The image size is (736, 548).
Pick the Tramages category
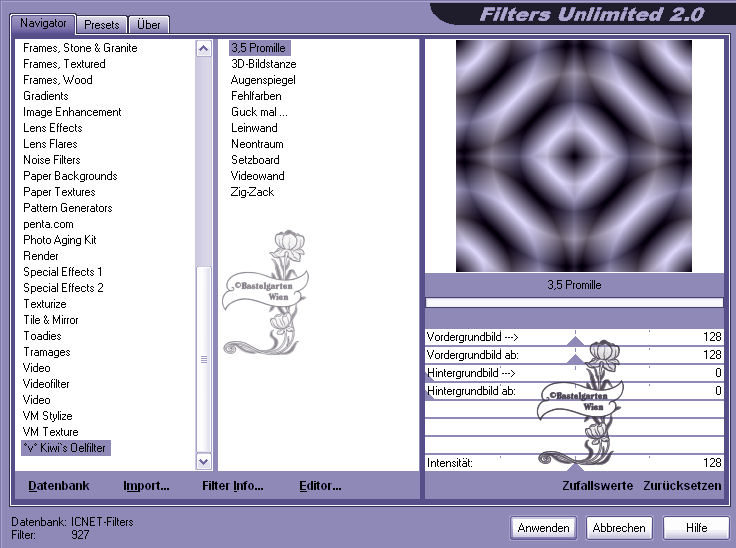47,352
